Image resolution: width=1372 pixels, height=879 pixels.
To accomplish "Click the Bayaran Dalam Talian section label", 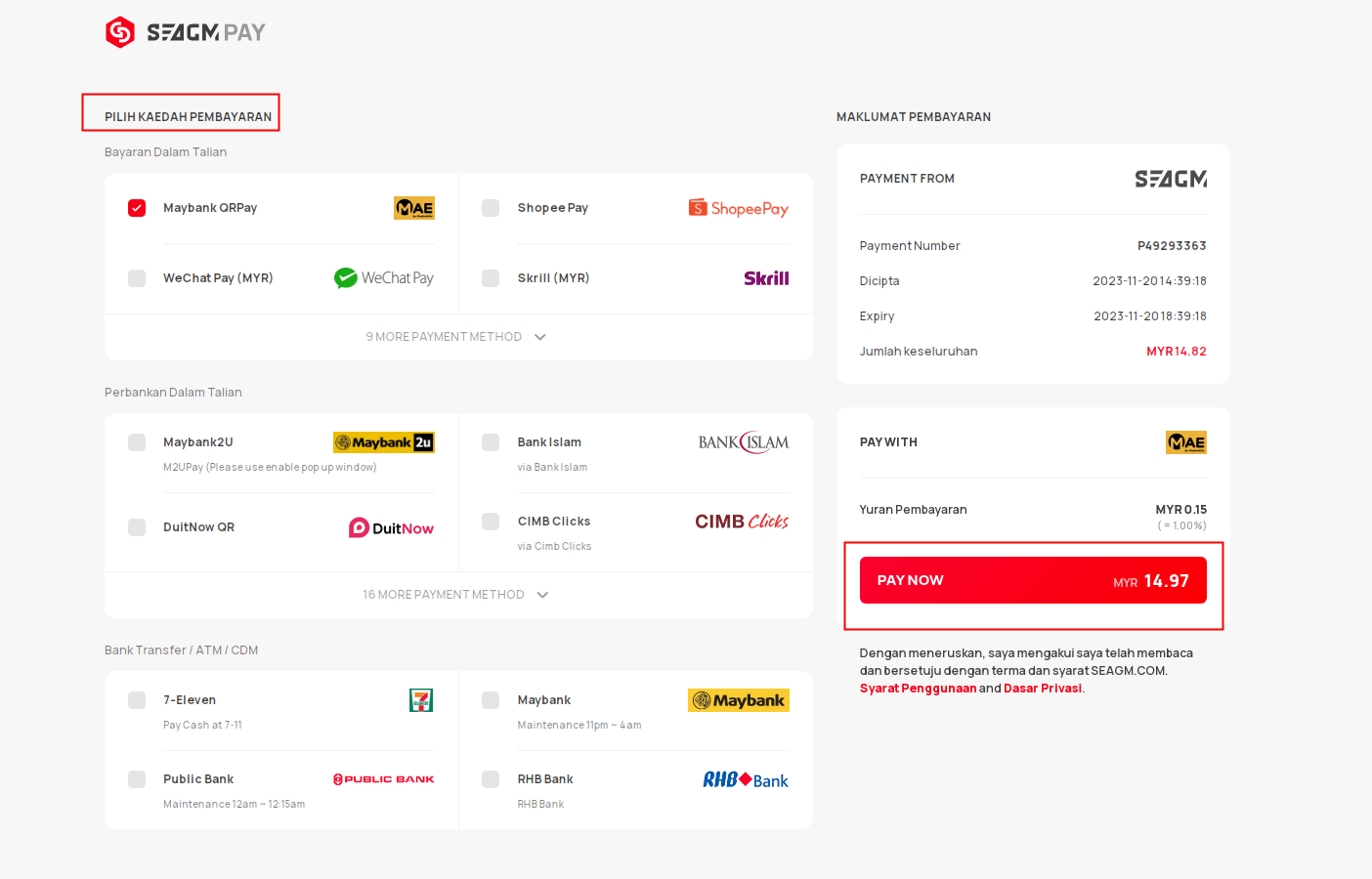I will pyautogui.click(x=165, y=152).
